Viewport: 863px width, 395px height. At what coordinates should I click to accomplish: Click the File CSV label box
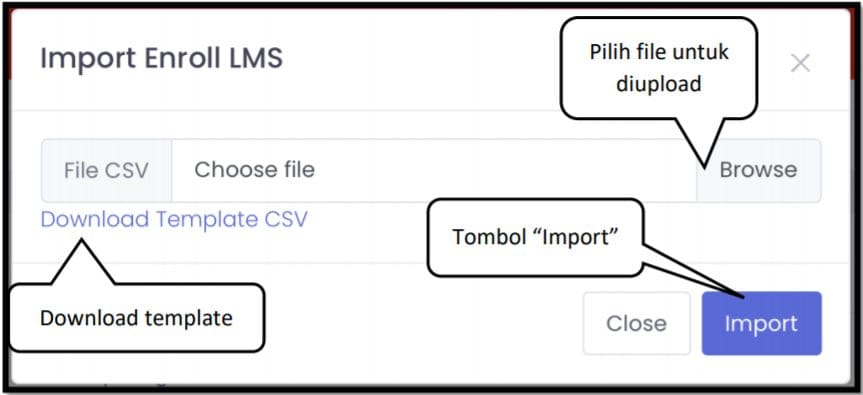pyautogui.click(x=106, y=170)
